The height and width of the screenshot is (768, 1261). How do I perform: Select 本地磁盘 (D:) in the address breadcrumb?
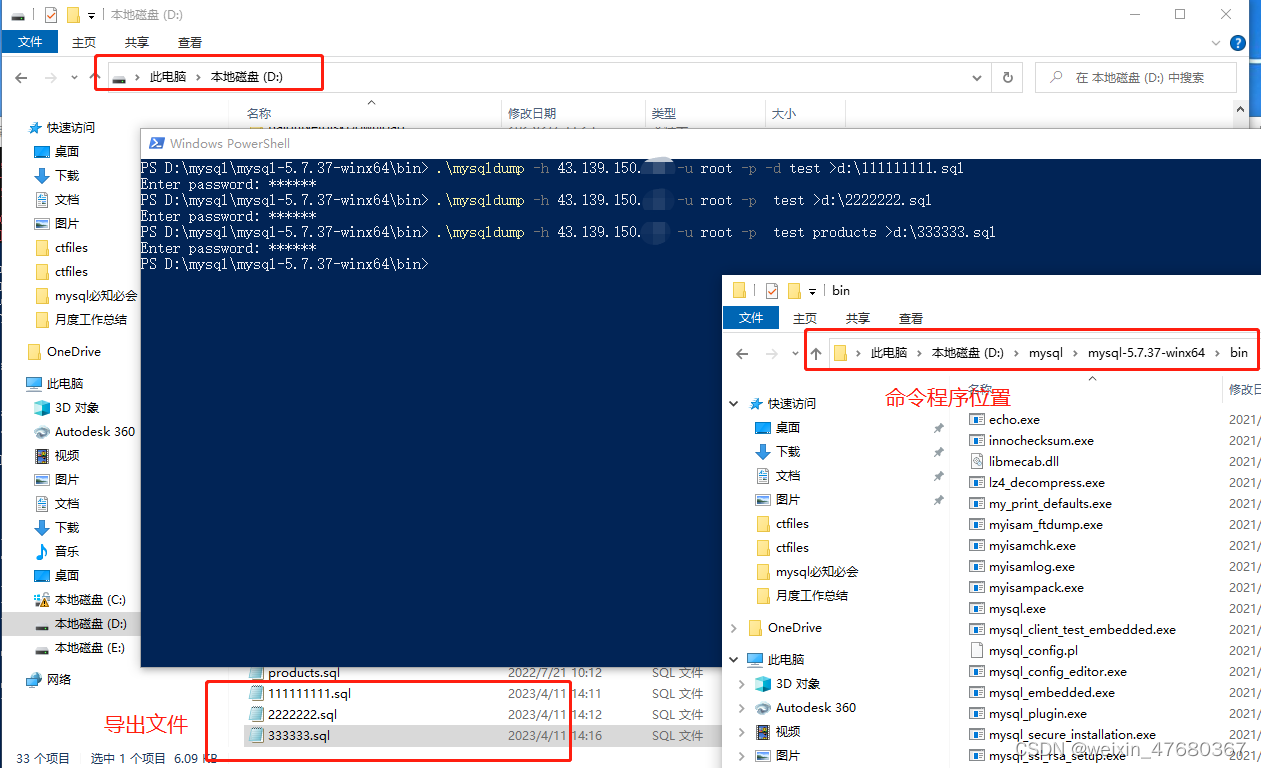click(247, 77)
